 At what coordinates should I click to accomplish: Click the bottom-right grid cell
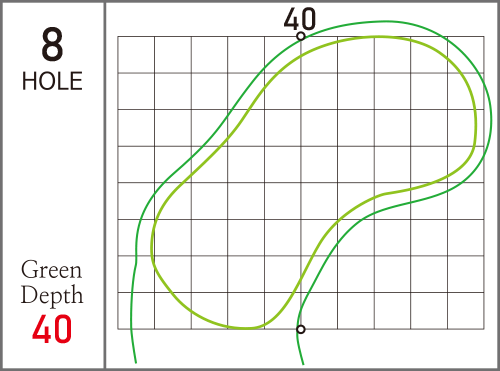point(465,311)
